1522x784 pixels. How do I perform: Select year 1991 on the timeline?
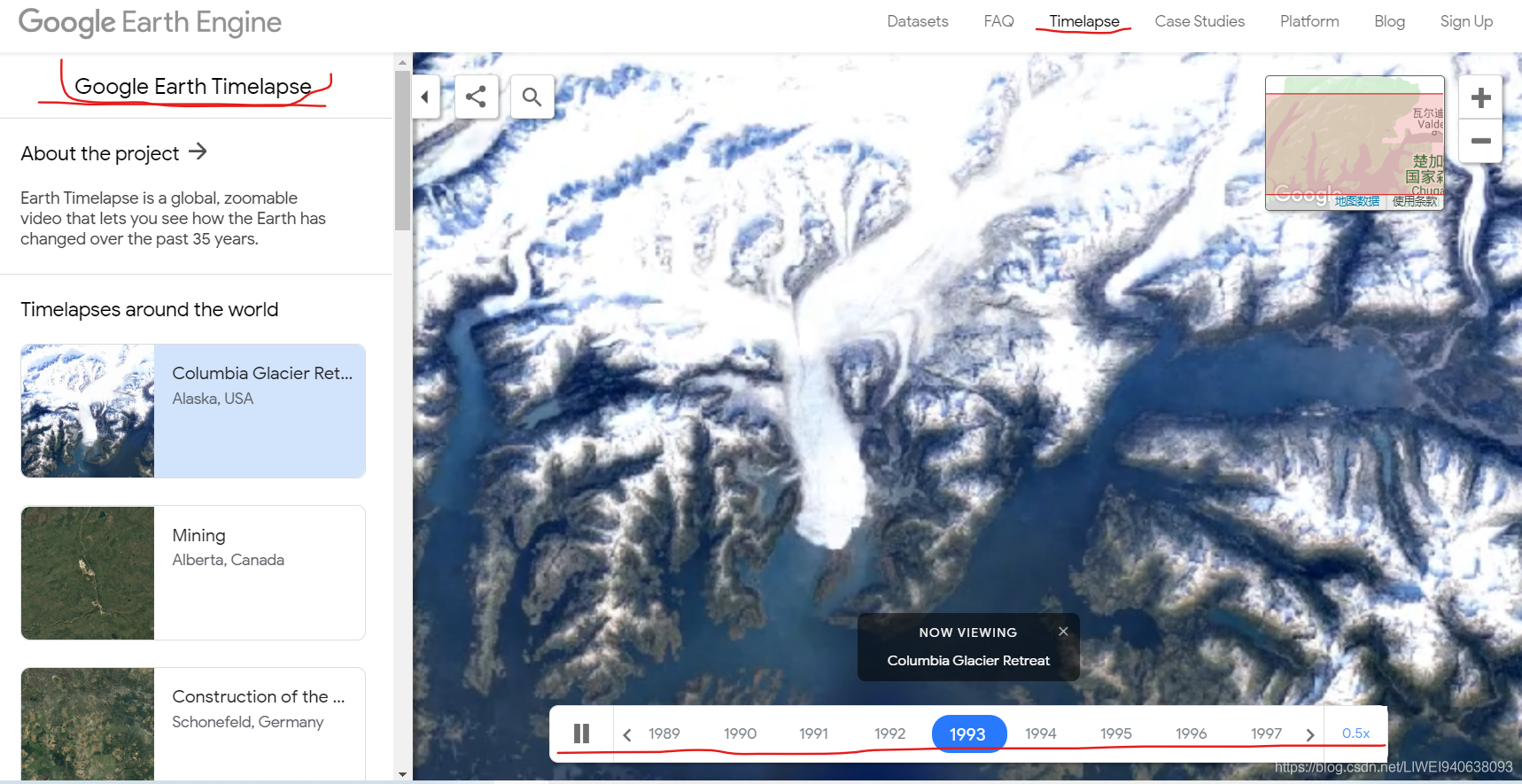tap(813, 734)
